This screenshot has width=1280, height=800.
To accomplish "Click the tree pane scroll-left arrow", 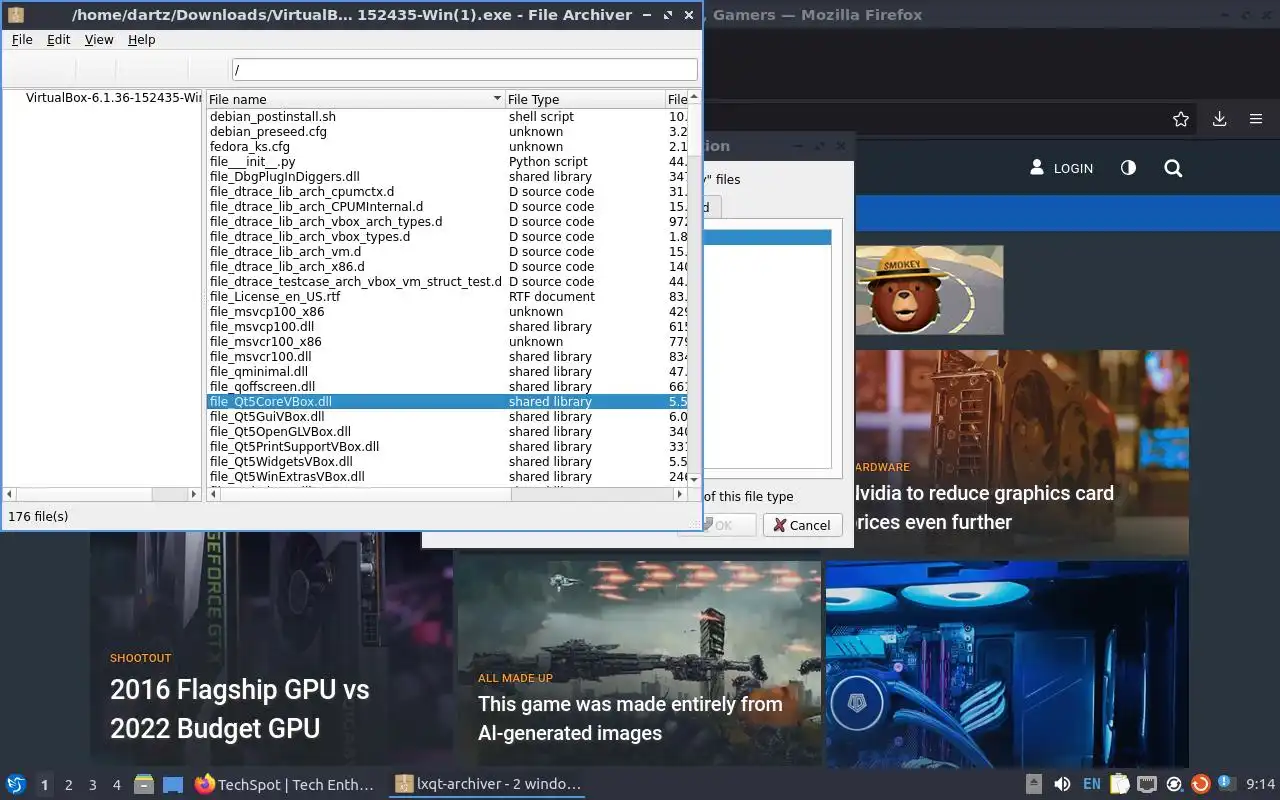I will click(x=10, y=494).
